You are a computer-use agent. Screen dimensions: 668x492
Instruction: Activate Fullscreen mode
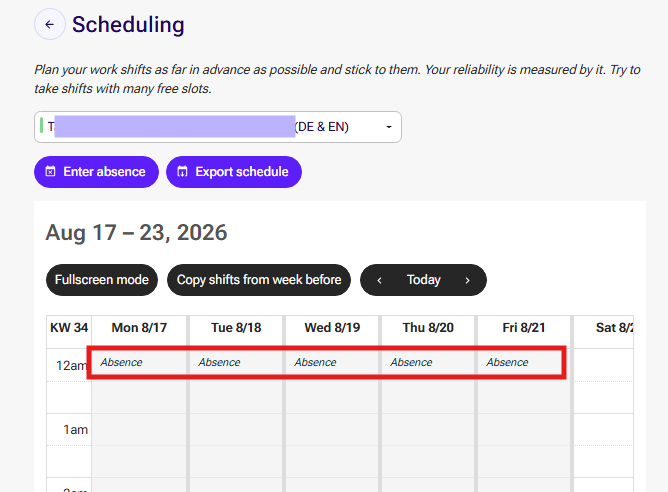(102, 280)
